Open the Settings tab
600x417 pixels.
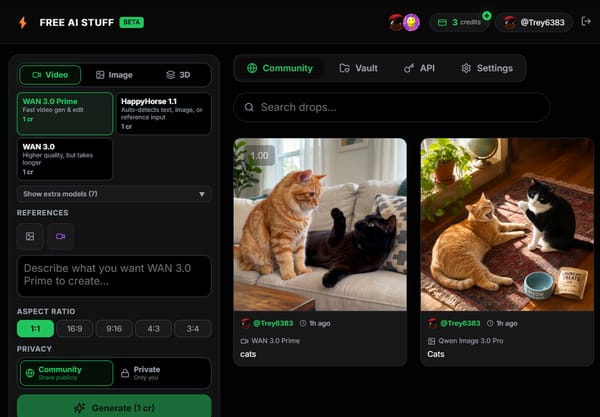pyautogui.click(x=487, y=68)
